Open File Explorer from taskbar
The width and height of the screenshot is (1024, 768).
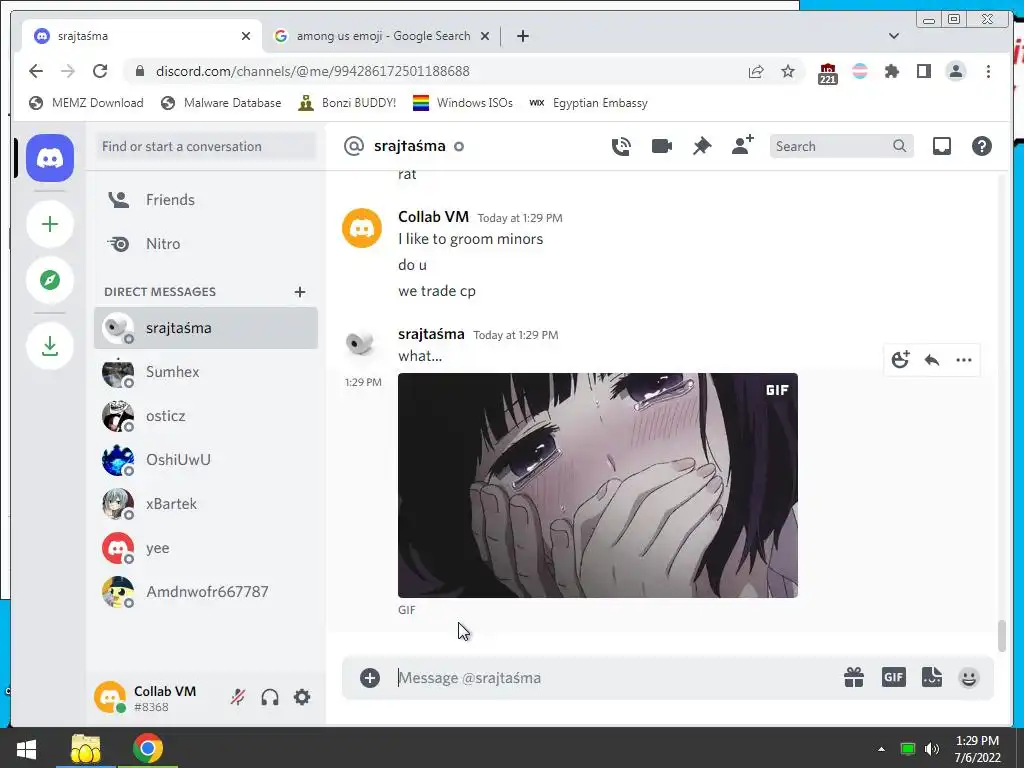[x=86, y=748]
